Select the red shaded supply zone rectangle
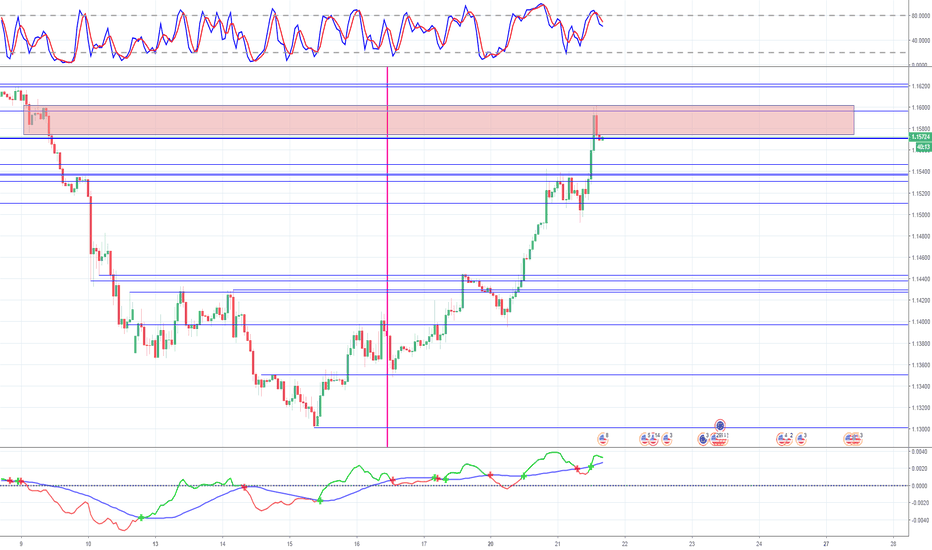This screenshot has width=932, height=550. click(x=439, y=120)
